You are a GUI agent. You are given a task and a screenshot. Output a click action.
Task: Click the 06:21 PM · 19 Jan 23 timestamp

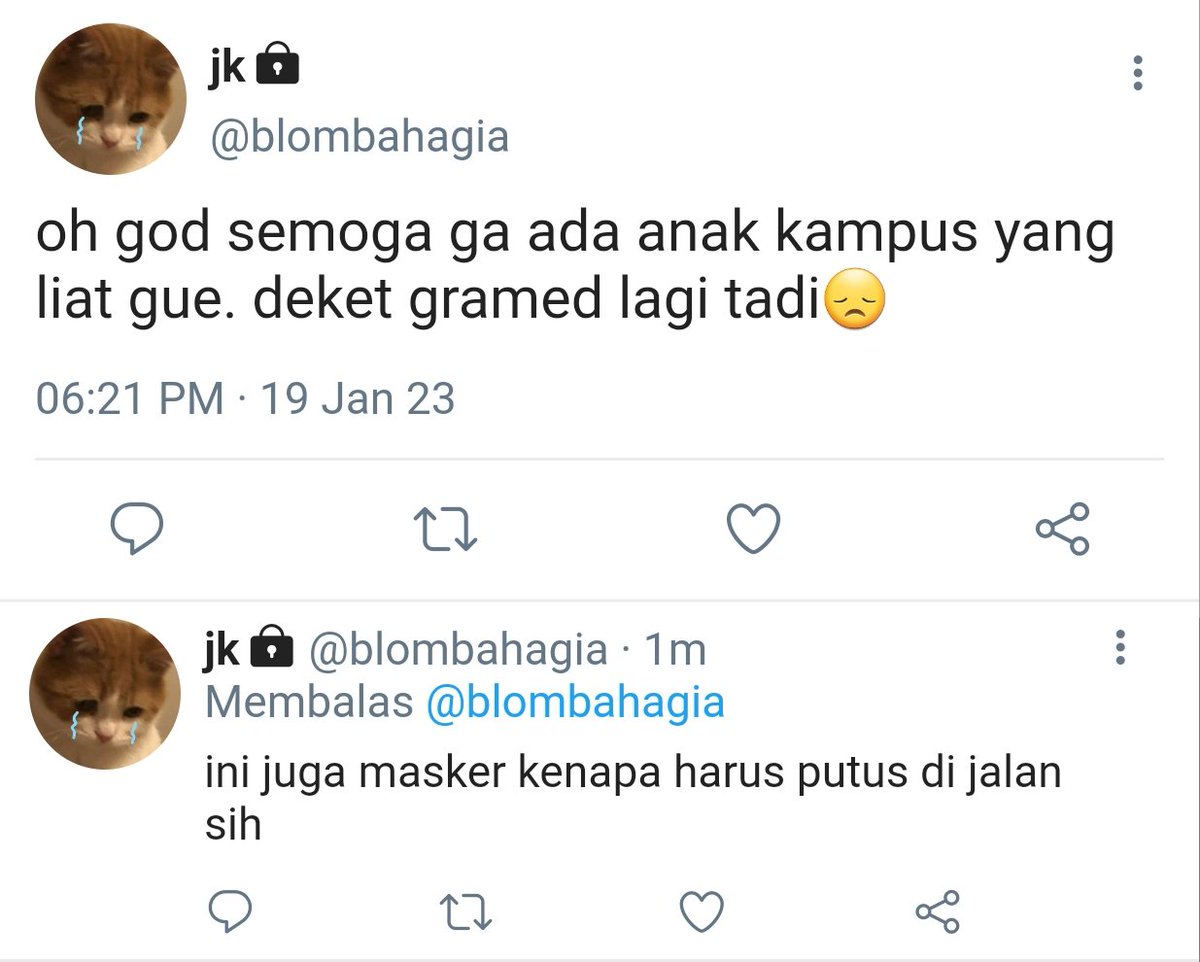pos(245,399)
